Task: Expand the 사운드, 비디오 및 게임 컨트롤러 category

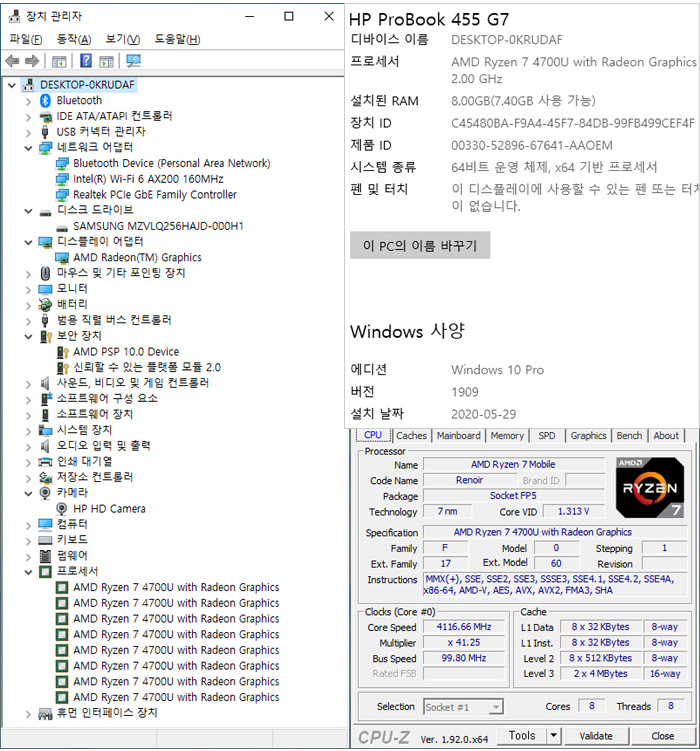Action: point(28,384)
